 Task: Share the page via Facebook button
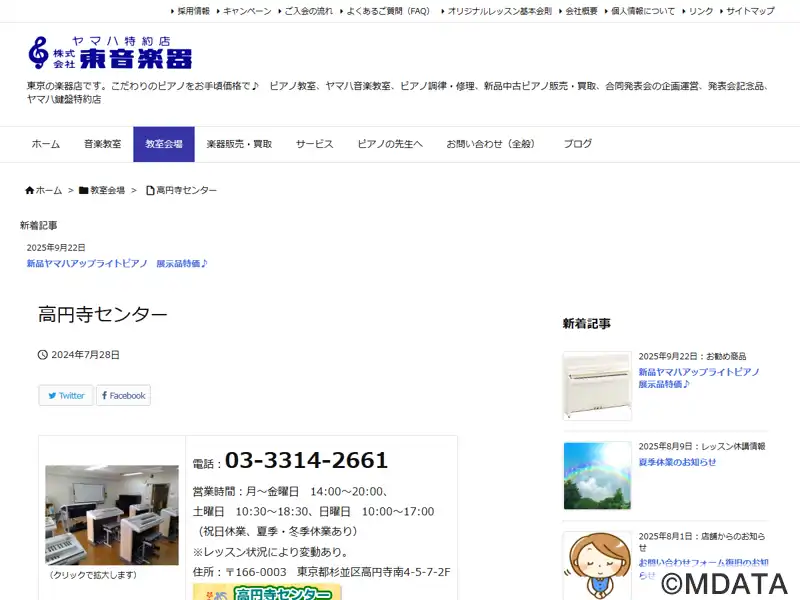click(x=123, y=395)
